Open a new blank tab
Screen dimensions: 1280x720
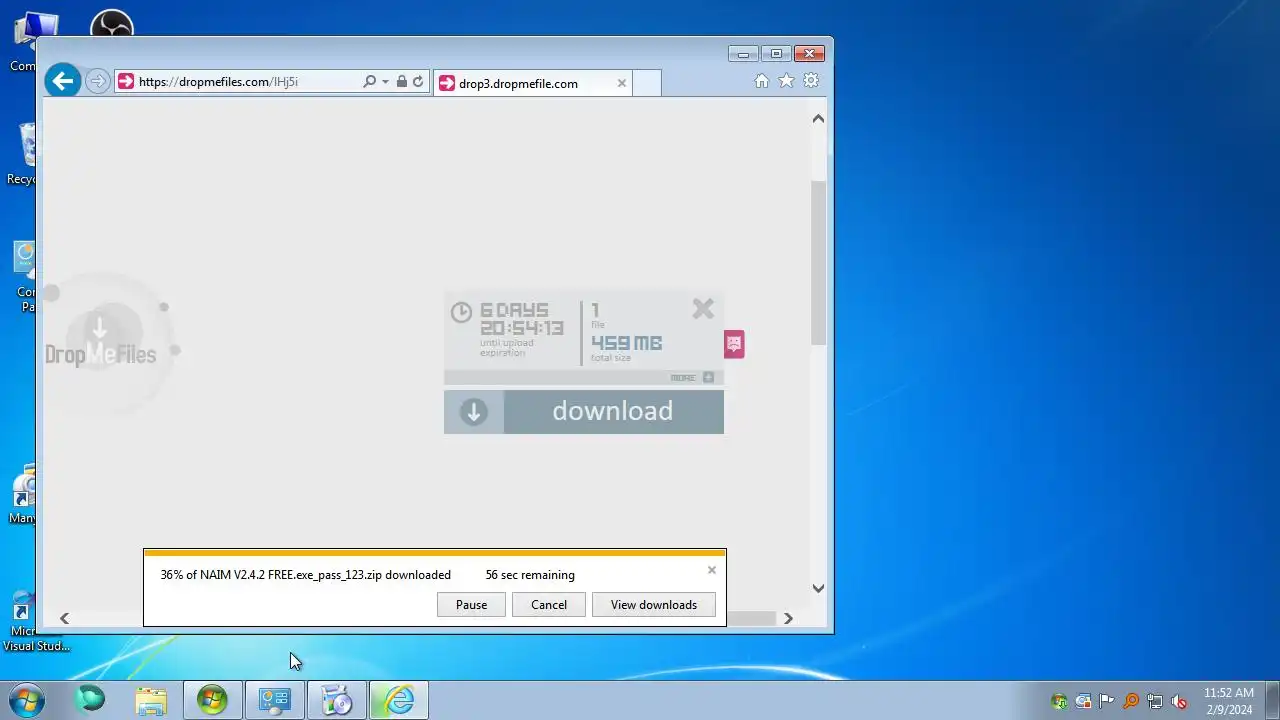[647, 83]
